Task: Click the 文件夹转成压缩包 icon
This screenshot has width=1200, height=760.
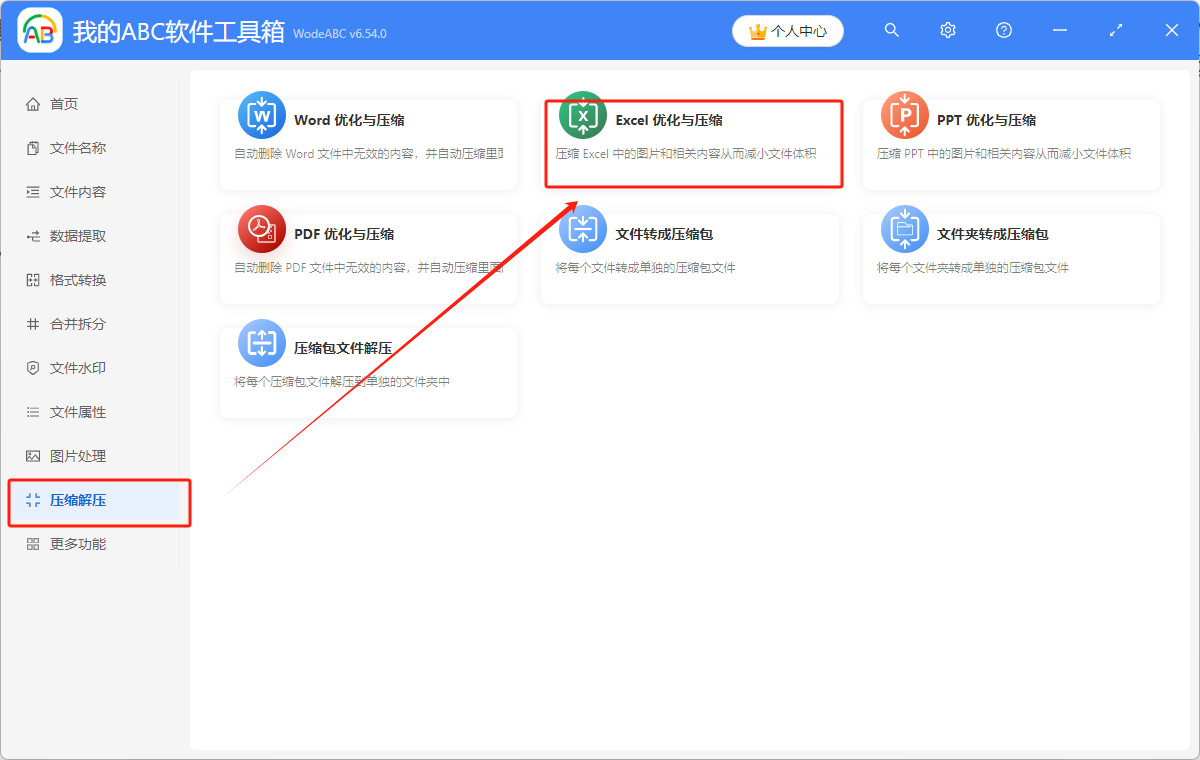Action: click(x=905, y=229)
